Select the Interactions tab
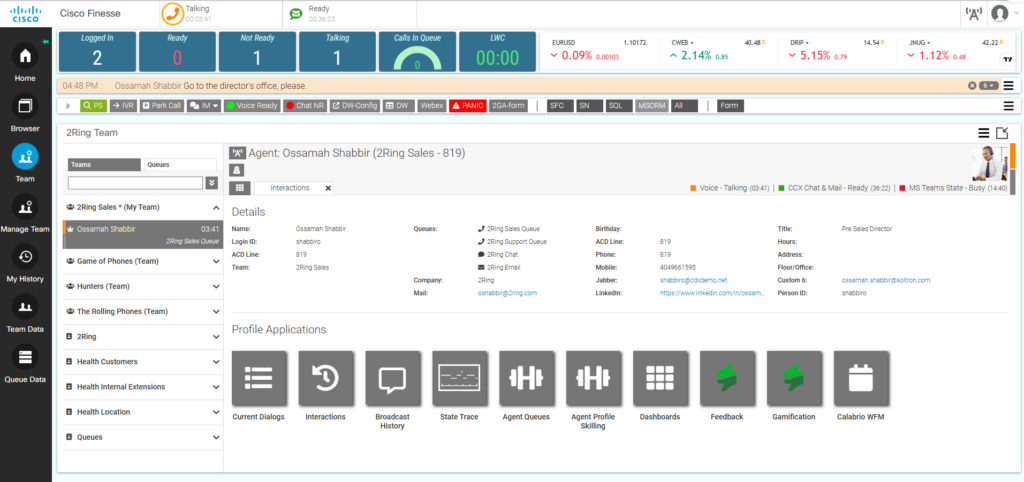The width and height of the screenshot is (1024, 482). pos(289,187)
